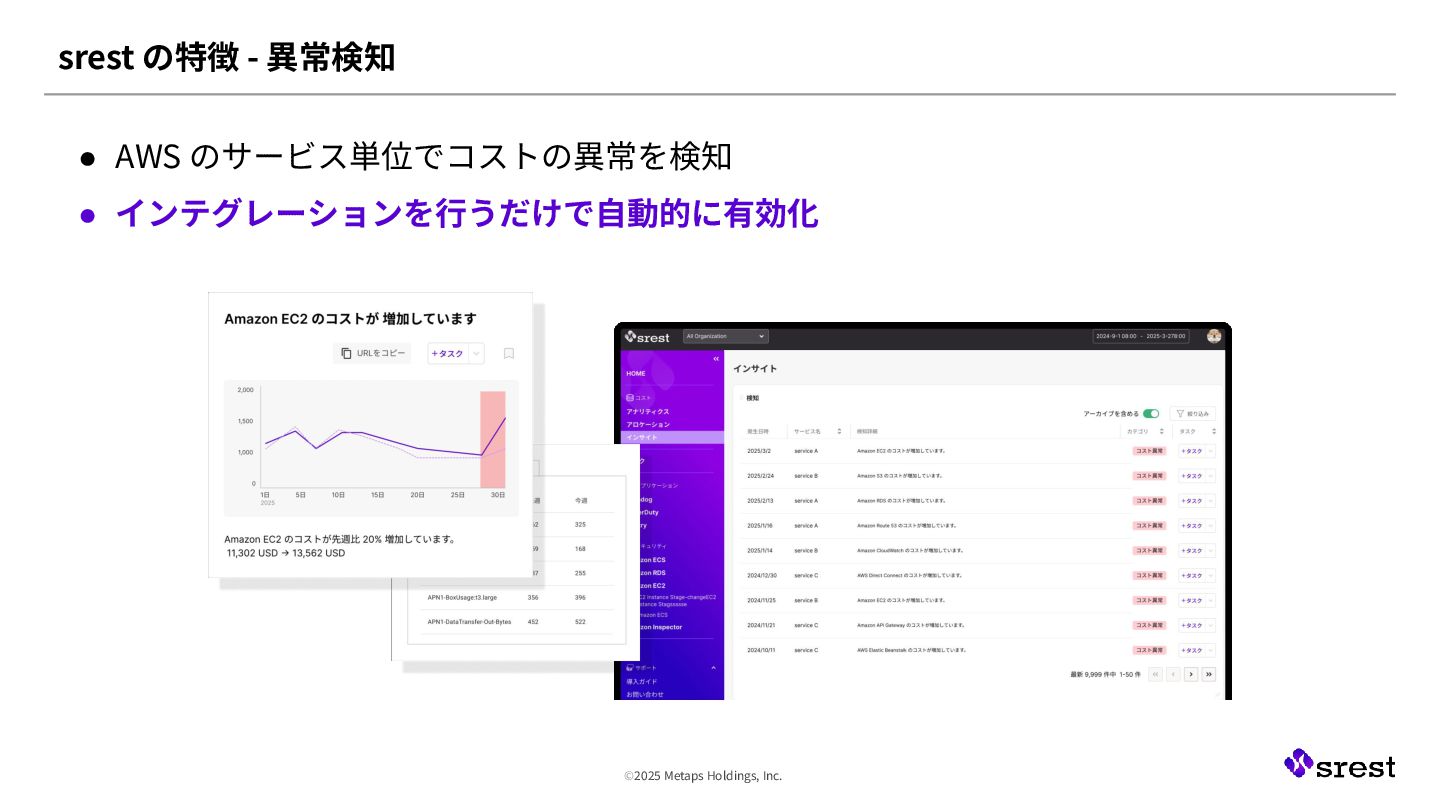Collapse the sidebar with double chevron icon

point(716,358)
